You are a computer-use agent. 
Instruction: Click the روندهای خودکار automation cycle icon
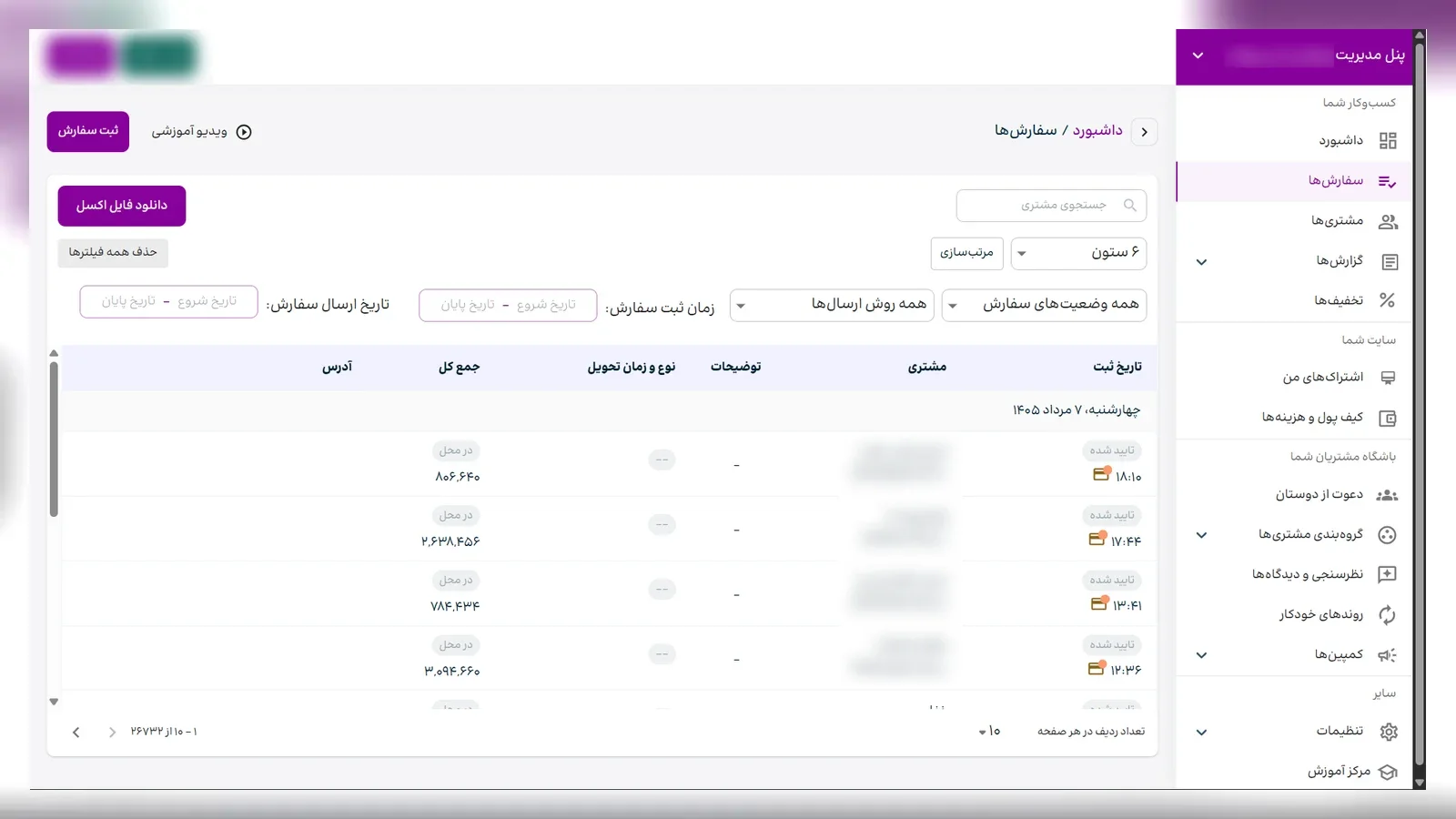point(1387,615)
